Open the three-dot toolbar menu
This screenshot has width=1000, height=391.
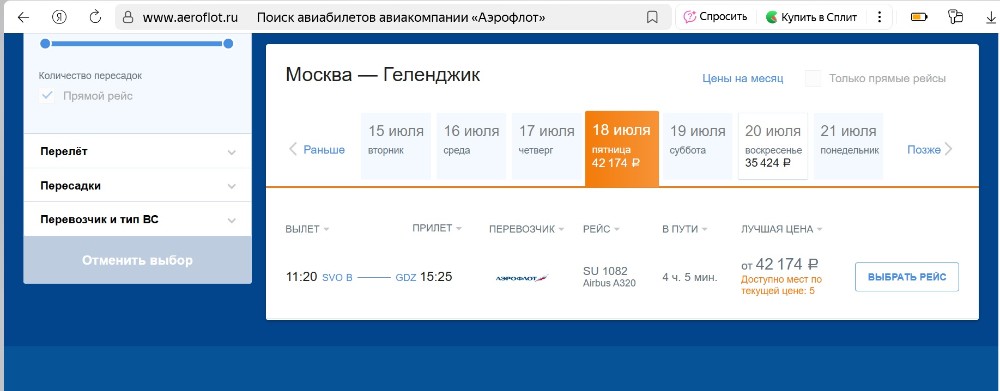pyautogui.click(x=879, y=17)
